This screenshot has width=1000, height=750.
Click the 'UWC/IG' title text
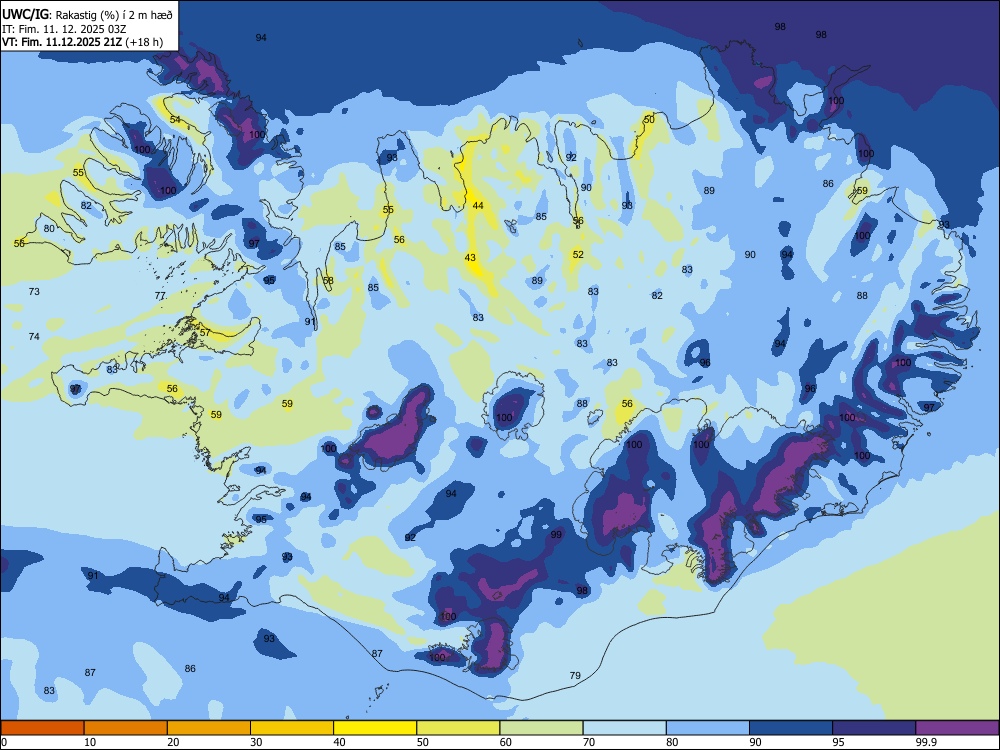25,13
